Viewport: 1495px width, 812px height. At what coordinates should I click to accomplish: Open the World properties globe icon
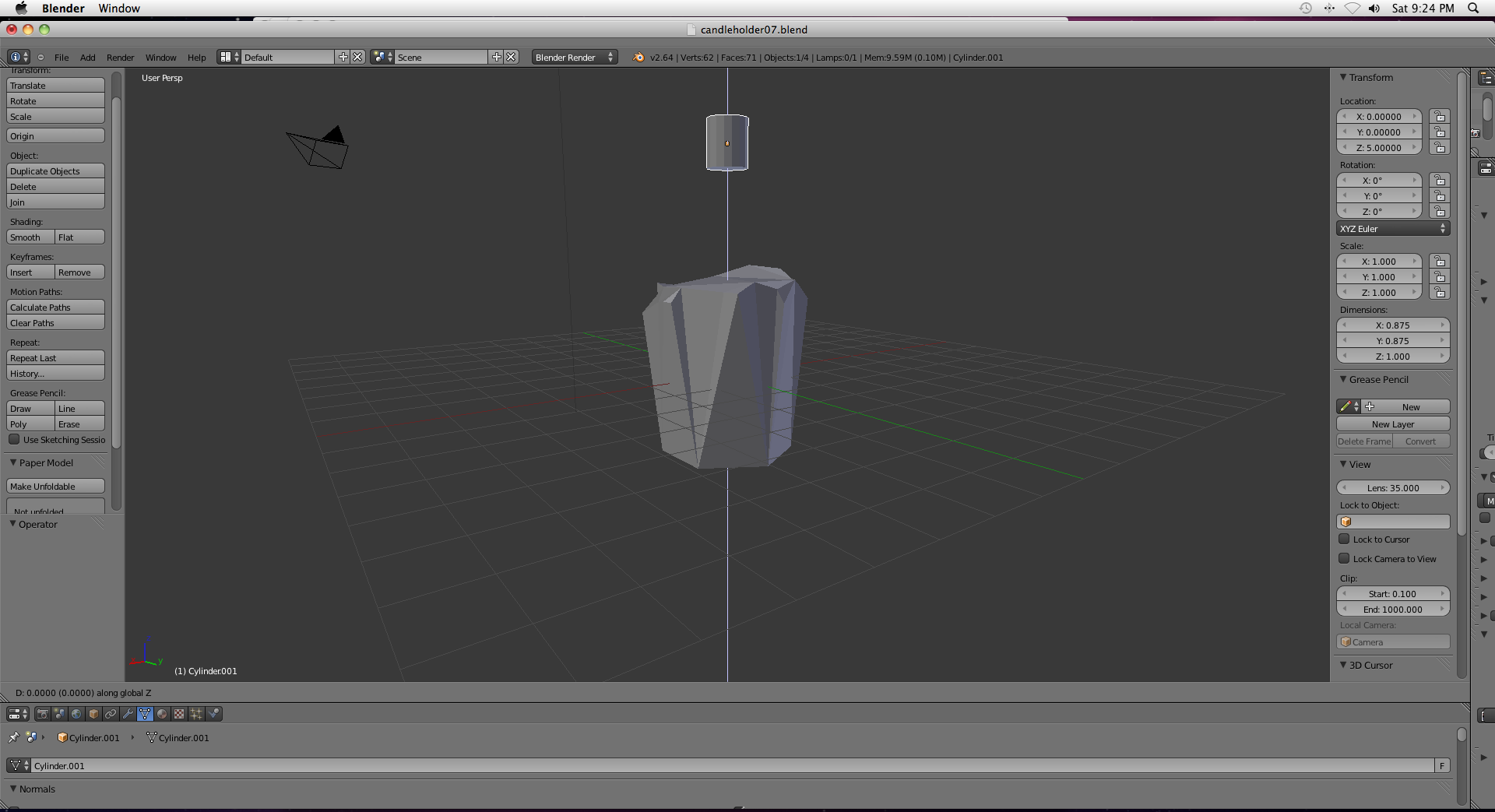click(x=77, y=714)
